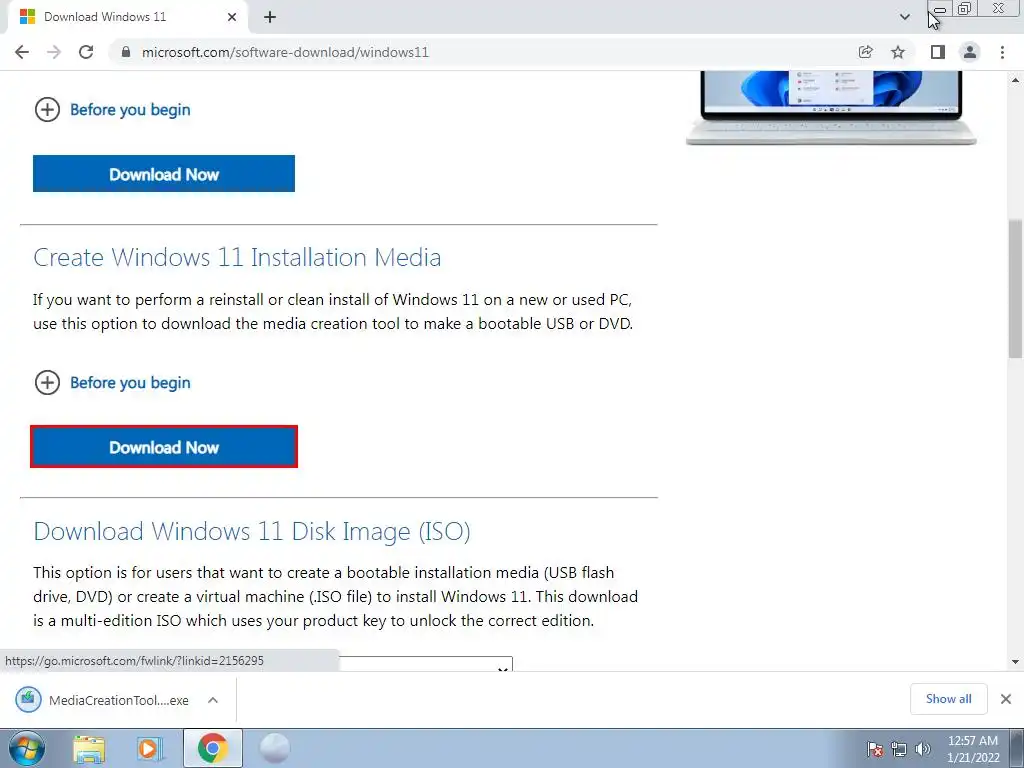Open Chrome profile menu
This screenshot has height=768, width=1024.
970,52
